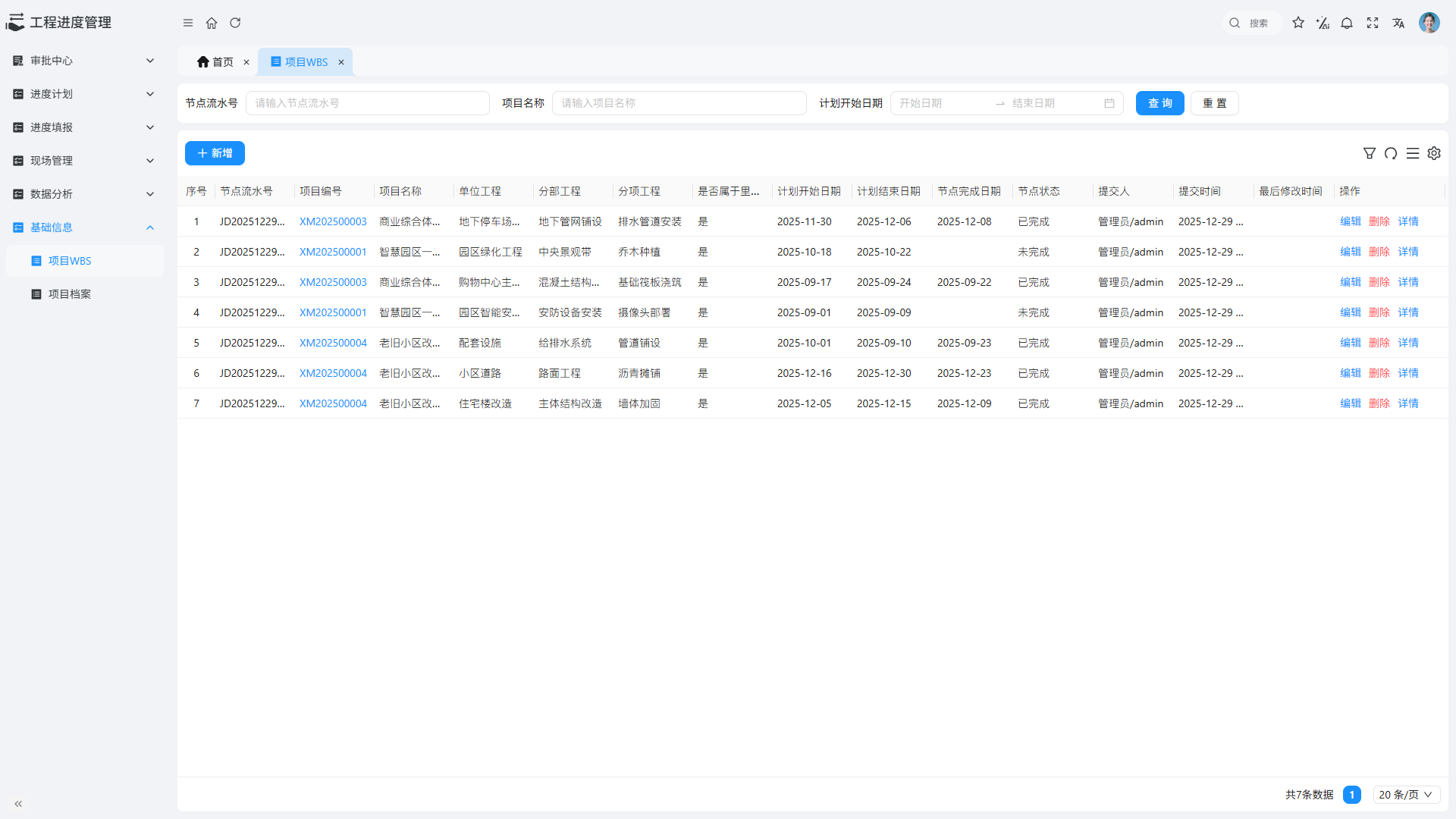Click the top 搜索 search box
The image size is (1456, 819).
(1253, 23)
